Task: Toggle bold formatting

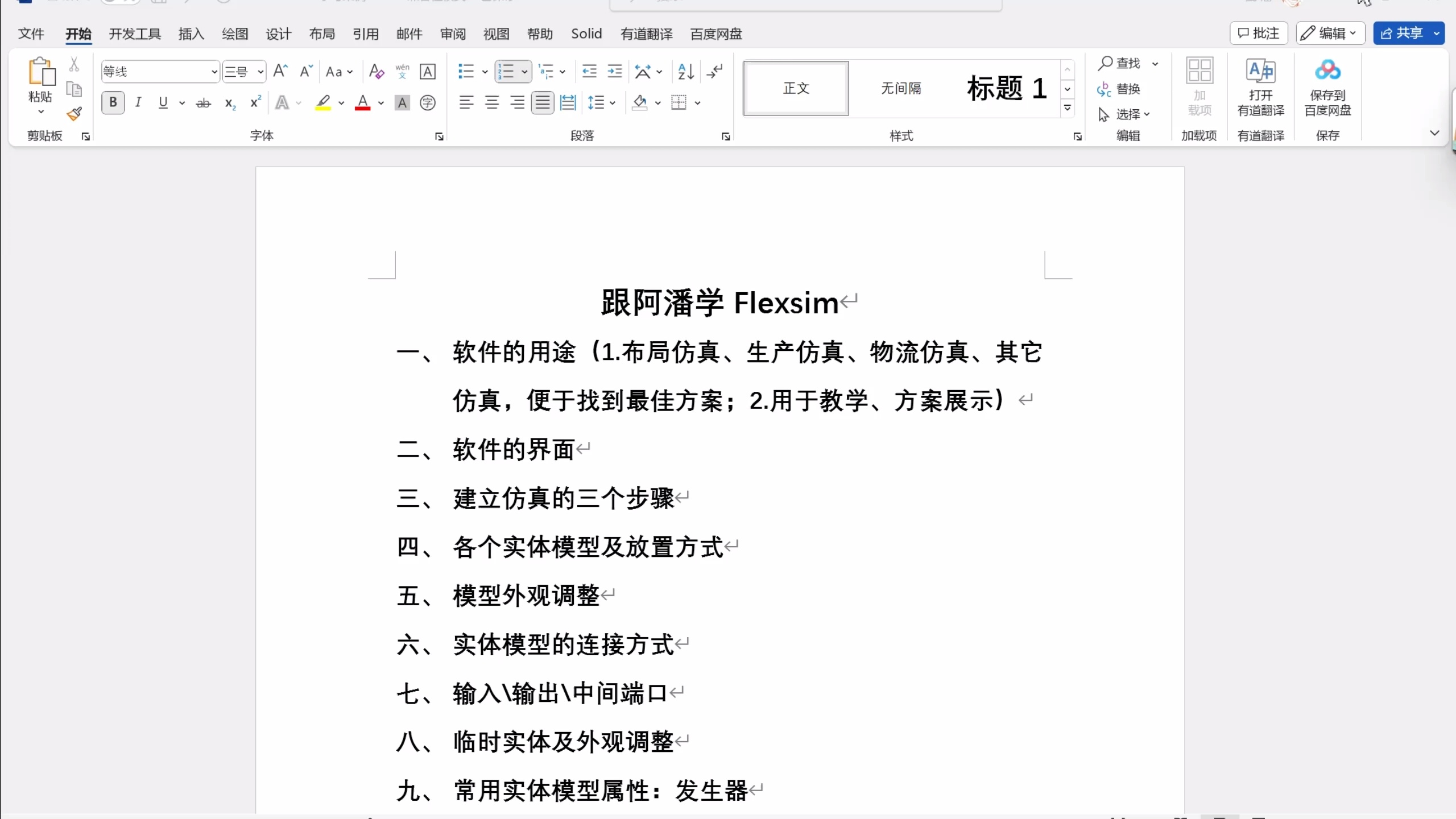Action: click(112, 102)
